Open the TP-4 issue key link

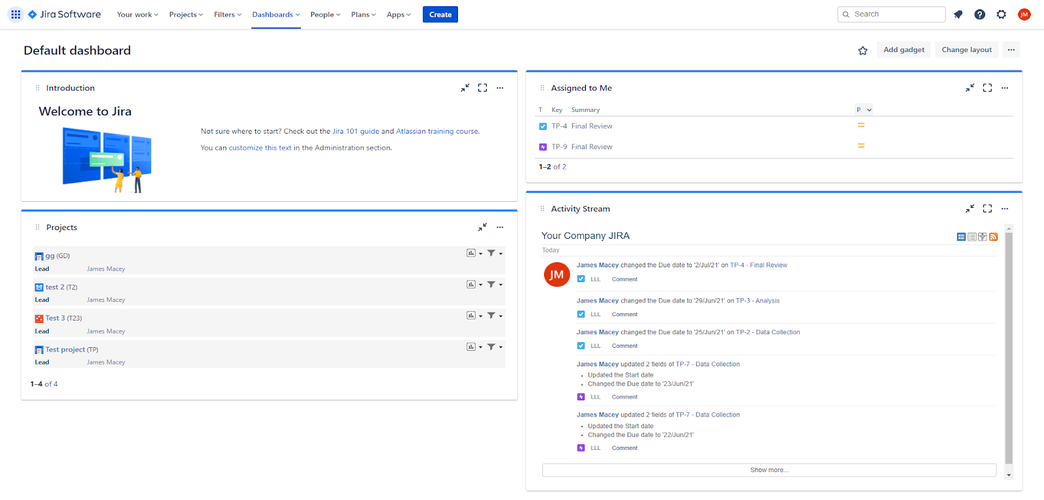(x=559, y=126)
